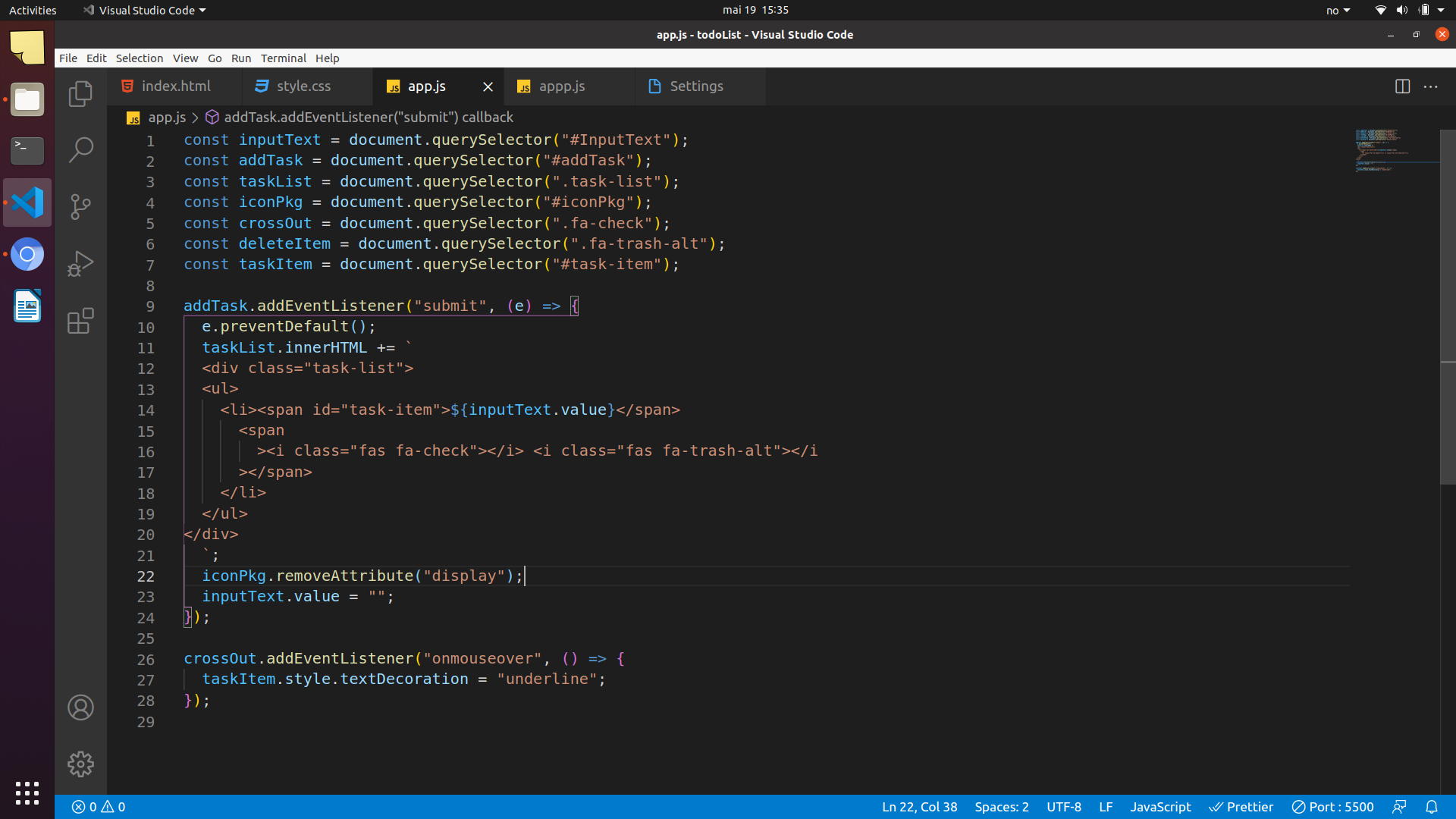Open the Run and Debug view
1456x819 pixels.
point(80,264)
